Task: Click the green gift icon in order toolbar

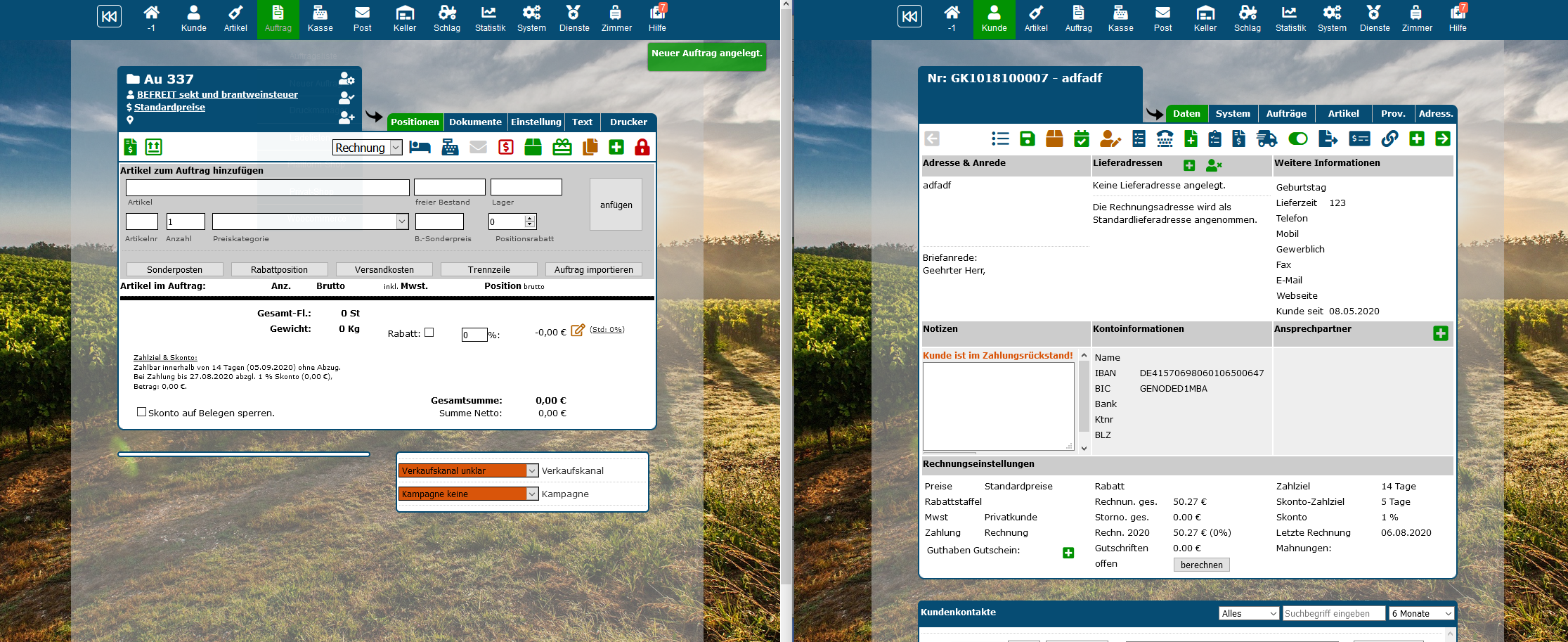Action: [x=562, y=147]
